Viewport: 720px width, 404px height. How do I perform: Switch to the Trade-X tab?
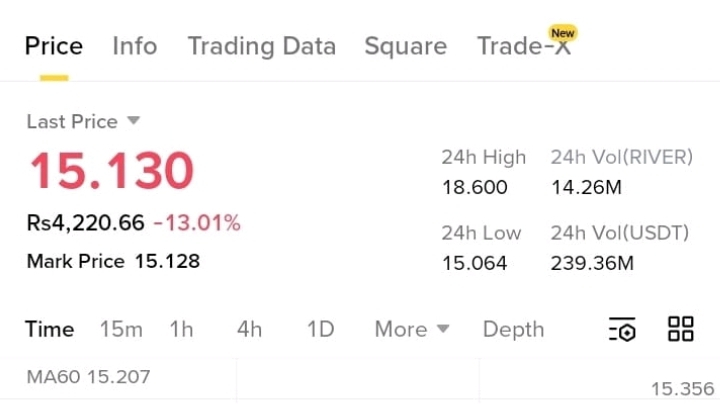523,47
